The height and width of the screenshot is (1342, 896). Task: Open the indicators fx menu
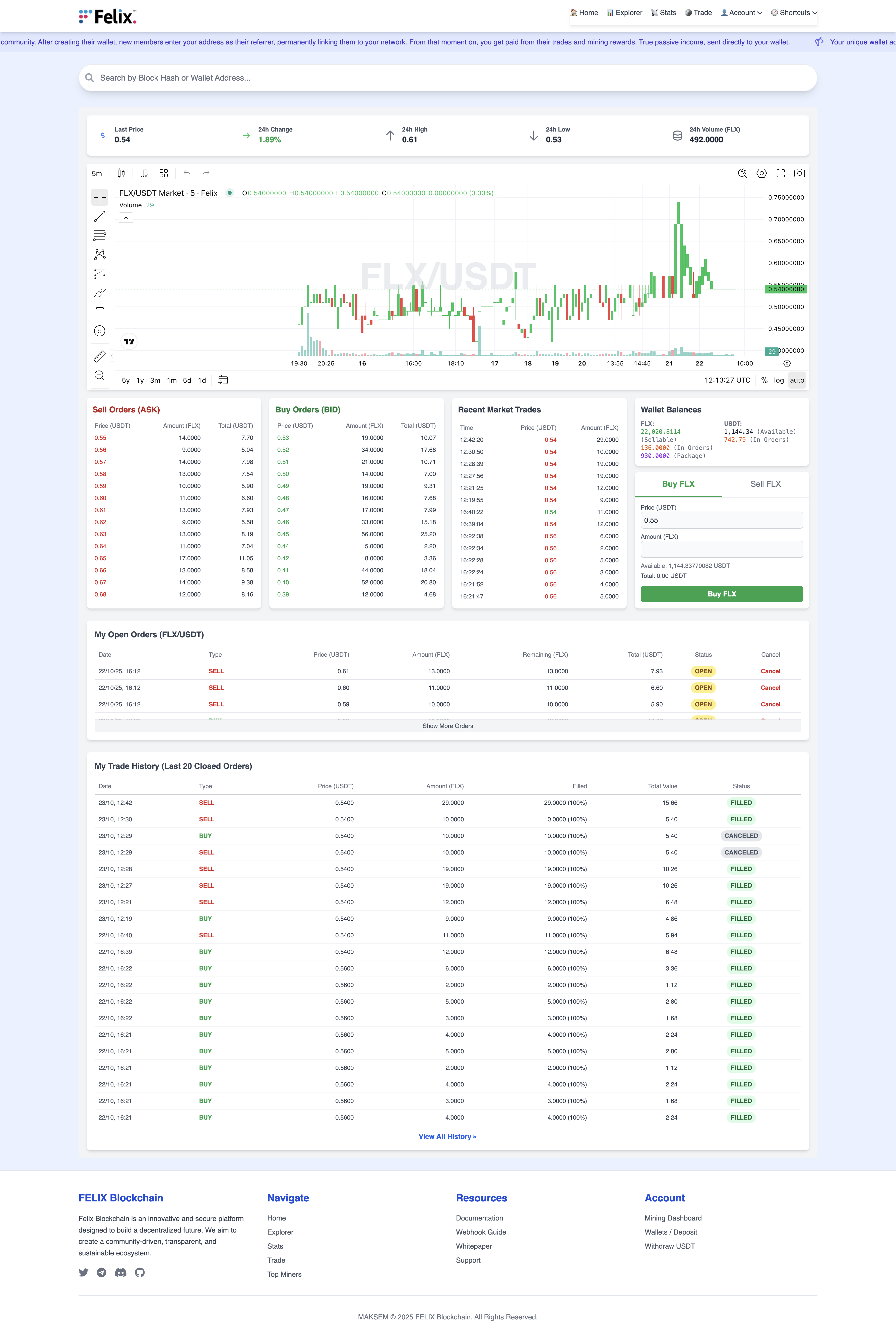point(145,173)
